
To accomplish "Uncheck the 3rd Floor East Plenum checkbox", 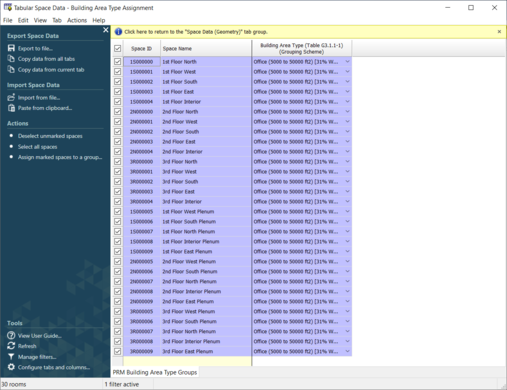I will coord(117,351).
